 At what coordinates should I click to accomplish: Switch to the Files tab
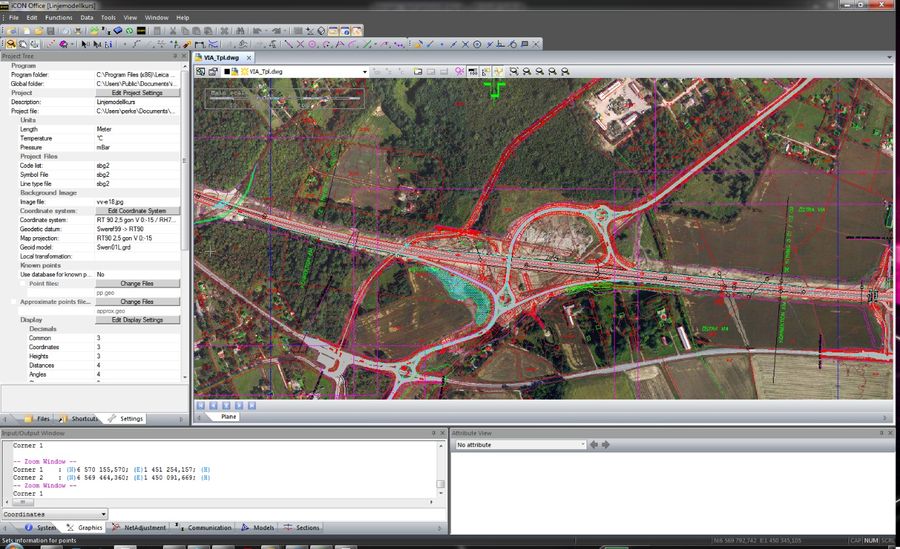38,418
